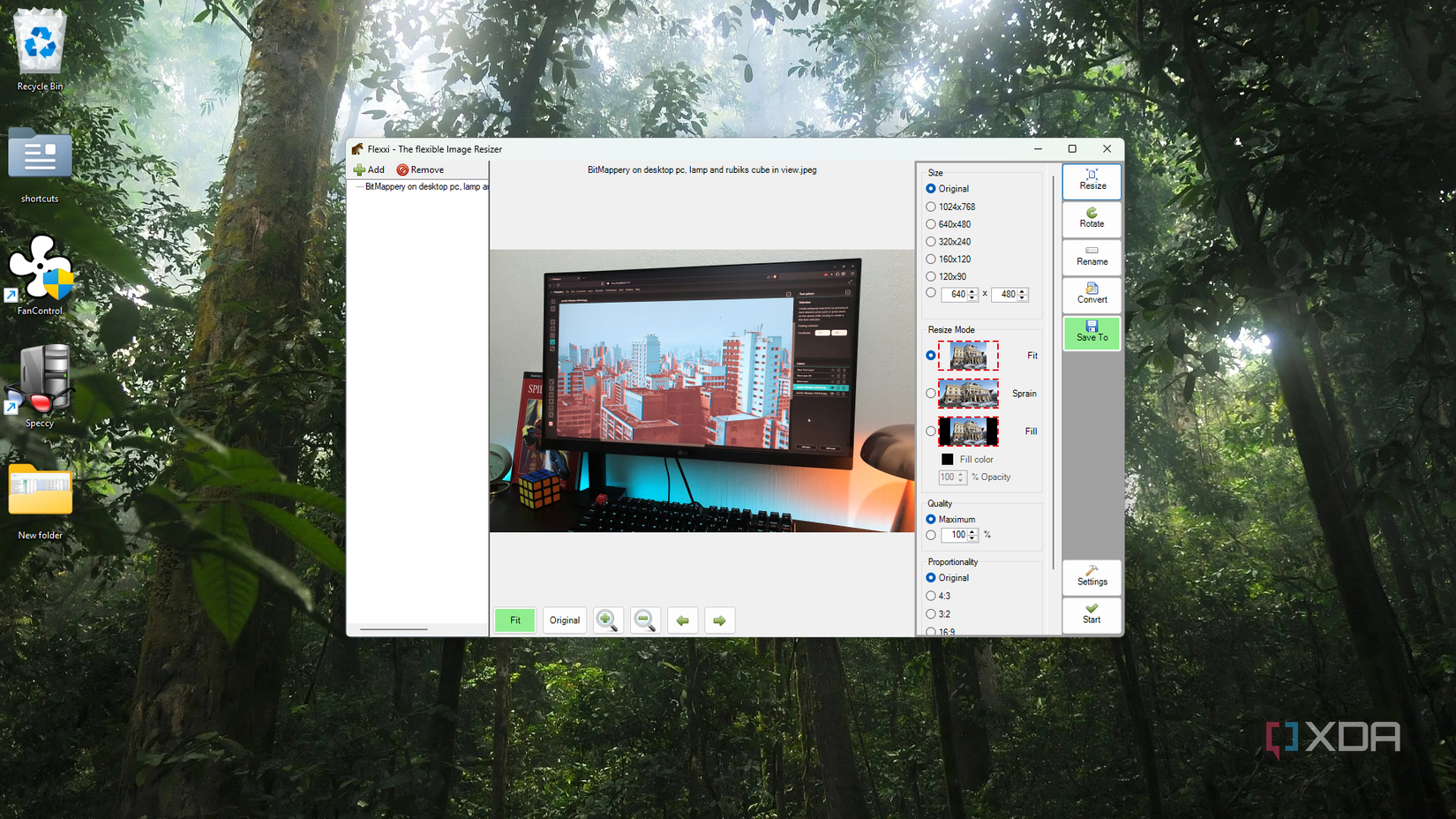Zoom out of the image preview
The width and height of the screenshot is (1456, 819).
click(644, 620)
